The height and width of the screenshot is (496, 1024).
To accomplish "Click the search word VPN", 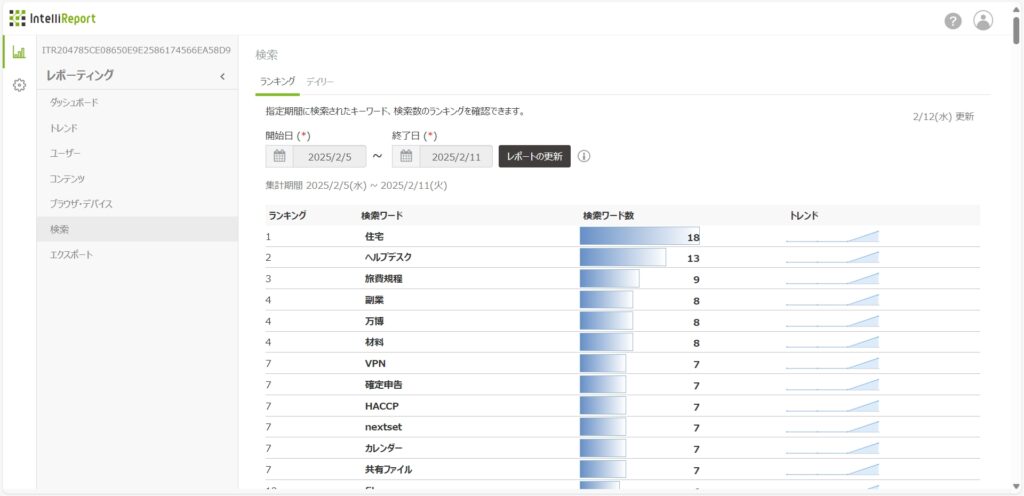I will [x=376, y=364].
